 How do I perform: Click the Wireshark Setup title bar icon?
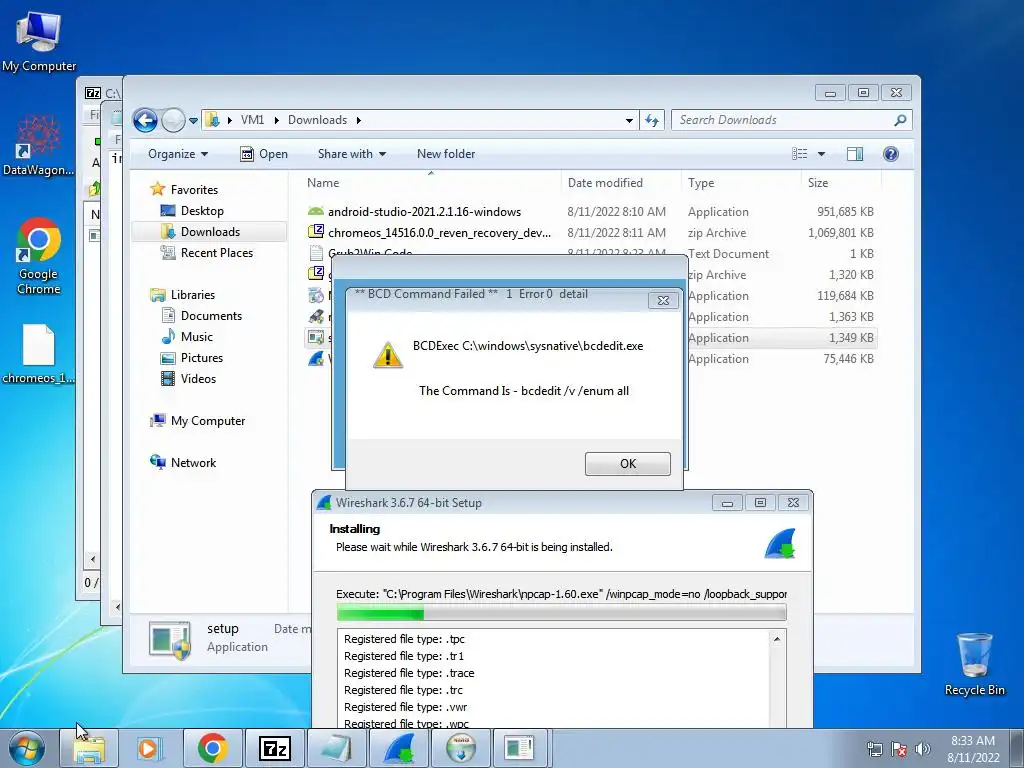click(324, 503)
